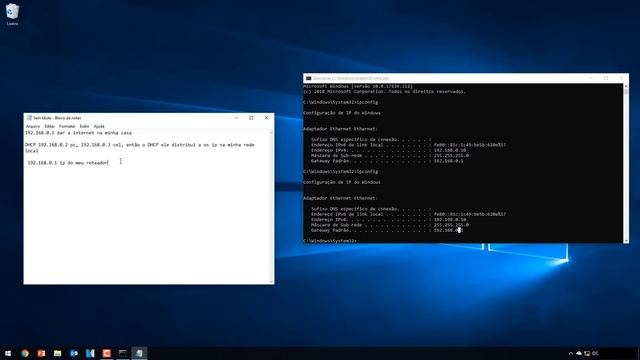
Task: Click the Notepad title bar icon
Action: tap(29, 118)
